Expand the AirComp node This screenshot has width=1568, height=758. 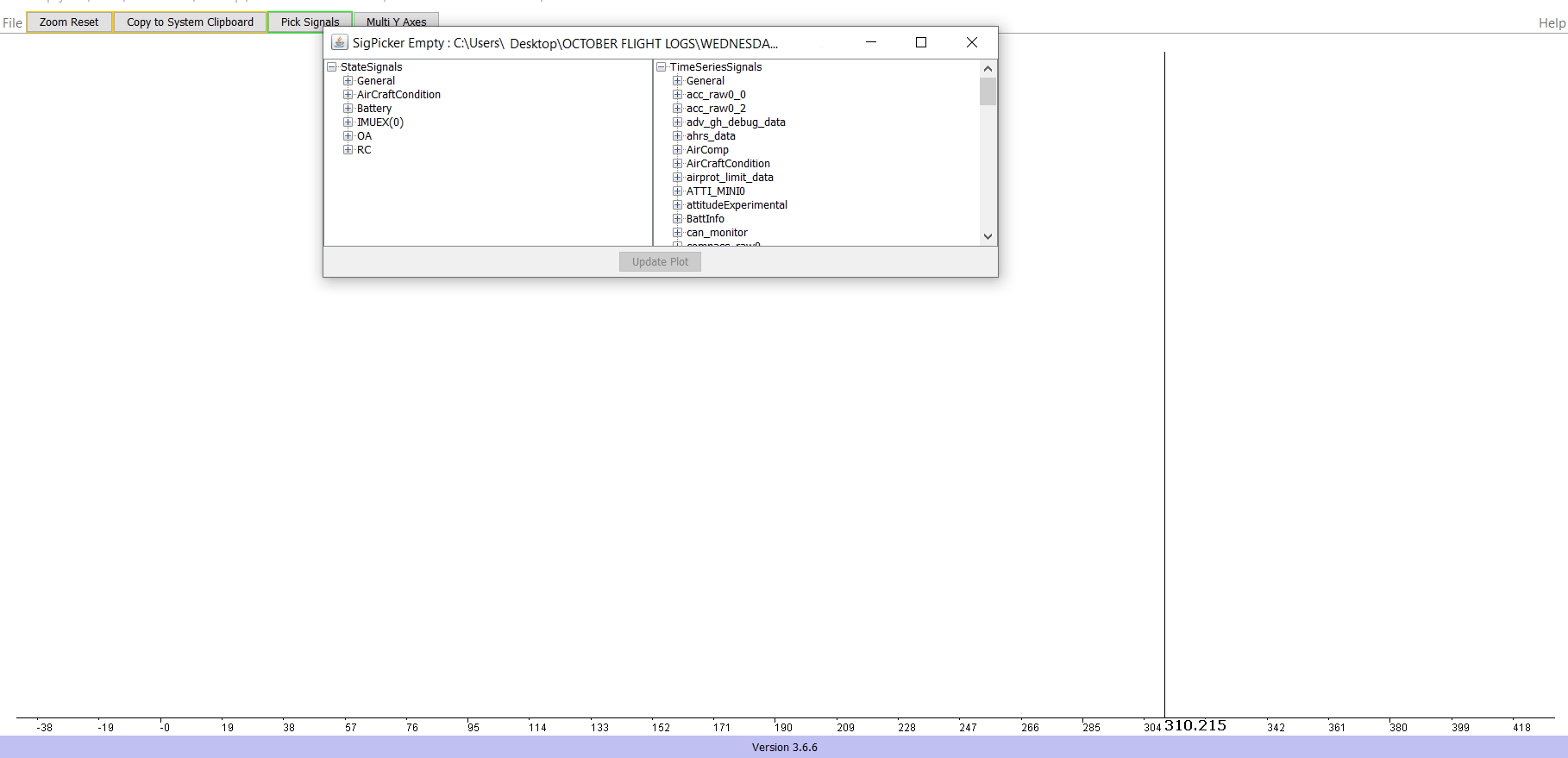point(678,150)
